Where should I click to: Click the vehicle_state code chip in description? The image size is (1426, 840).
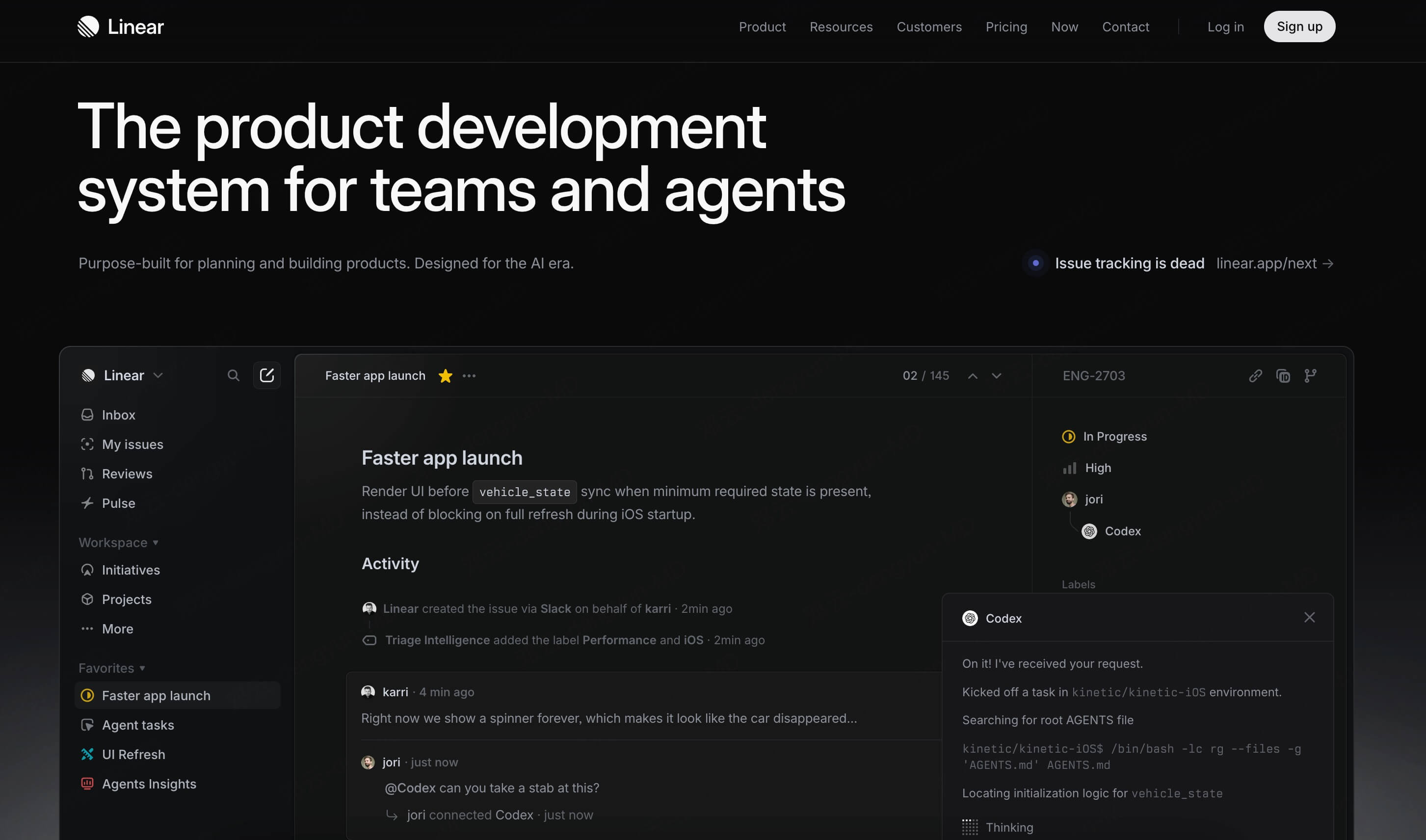tap(525, 492)
